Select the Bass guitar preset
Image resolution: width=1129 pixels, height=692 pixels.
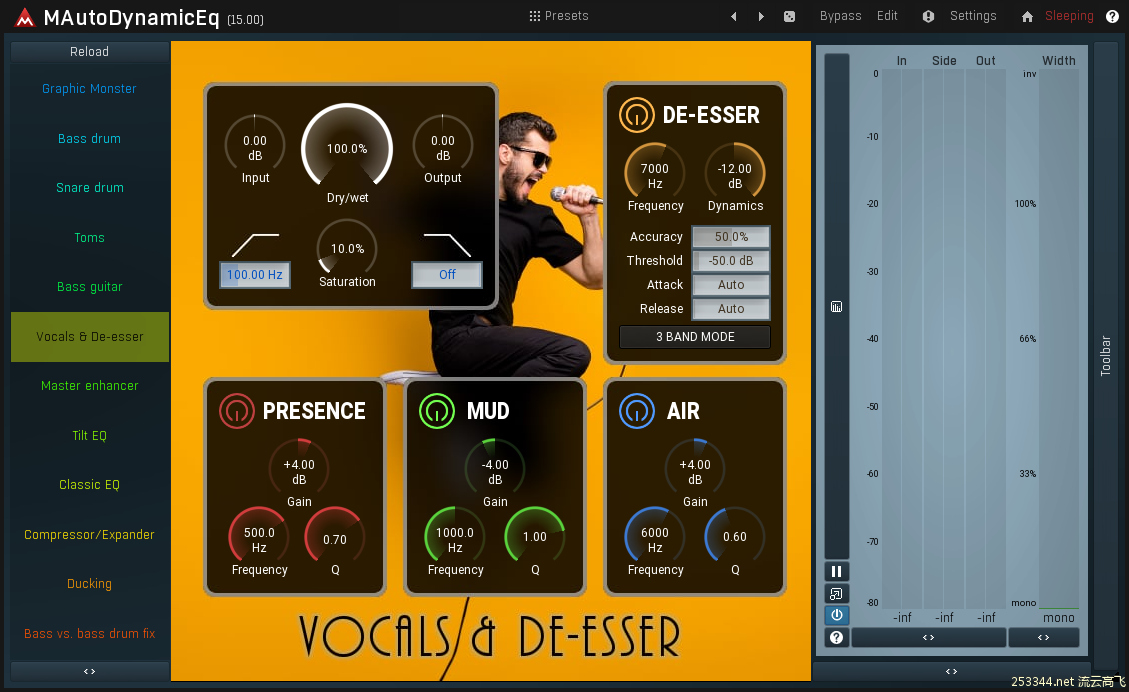(x=89, y=287)
